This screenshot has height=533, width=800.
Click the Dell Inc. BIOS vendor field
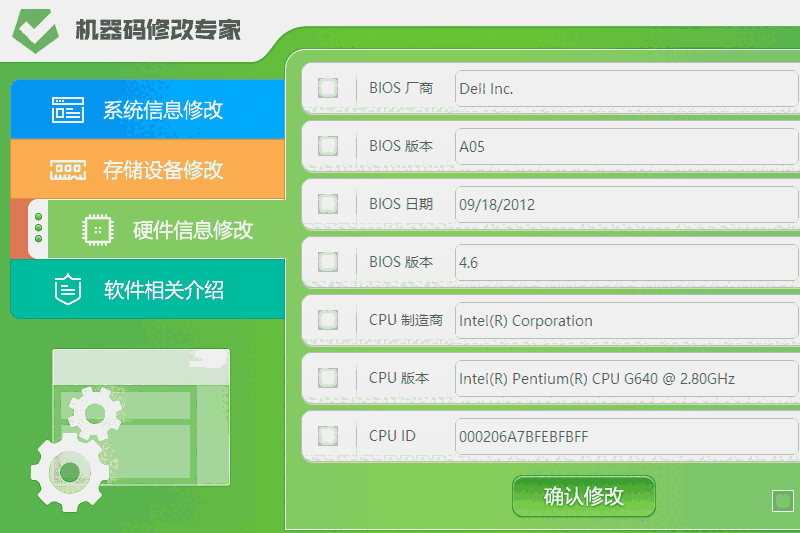pos(626,89)
